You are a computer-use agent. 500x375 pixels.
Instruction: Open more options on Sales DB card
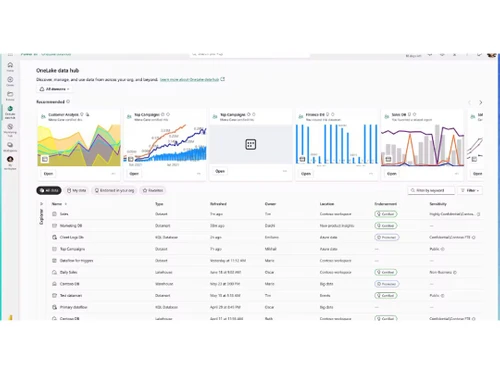tap(457, 174)
